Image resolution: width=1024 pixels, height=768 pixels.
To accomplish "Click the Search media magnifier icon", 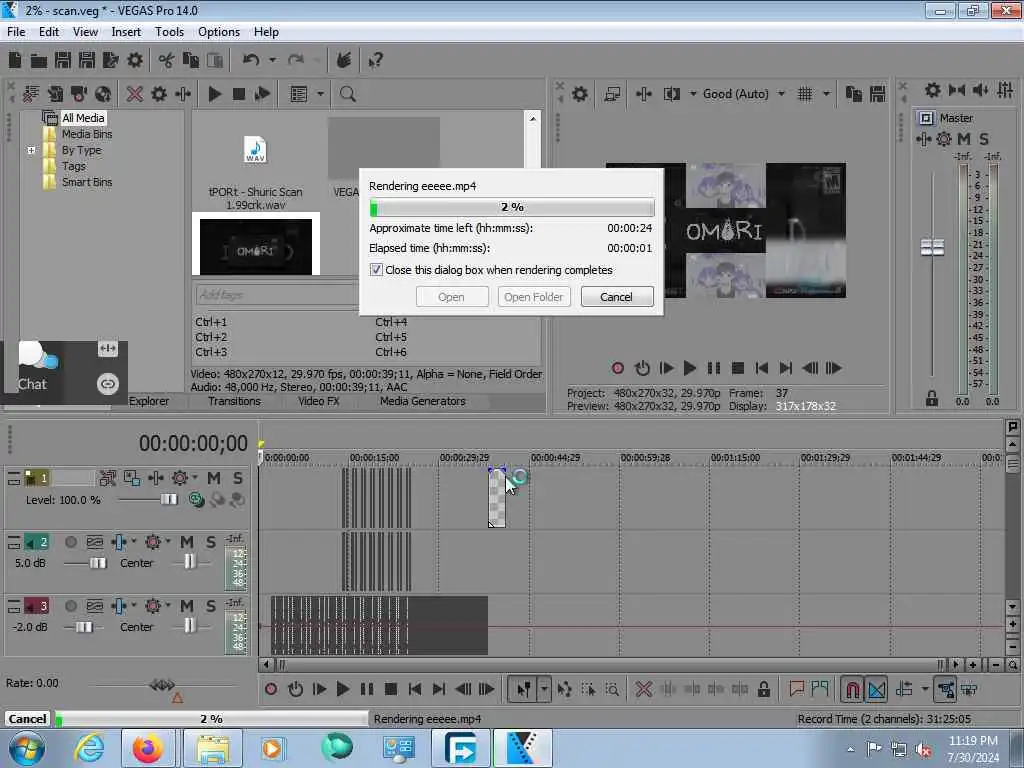I will click(347, 94).
